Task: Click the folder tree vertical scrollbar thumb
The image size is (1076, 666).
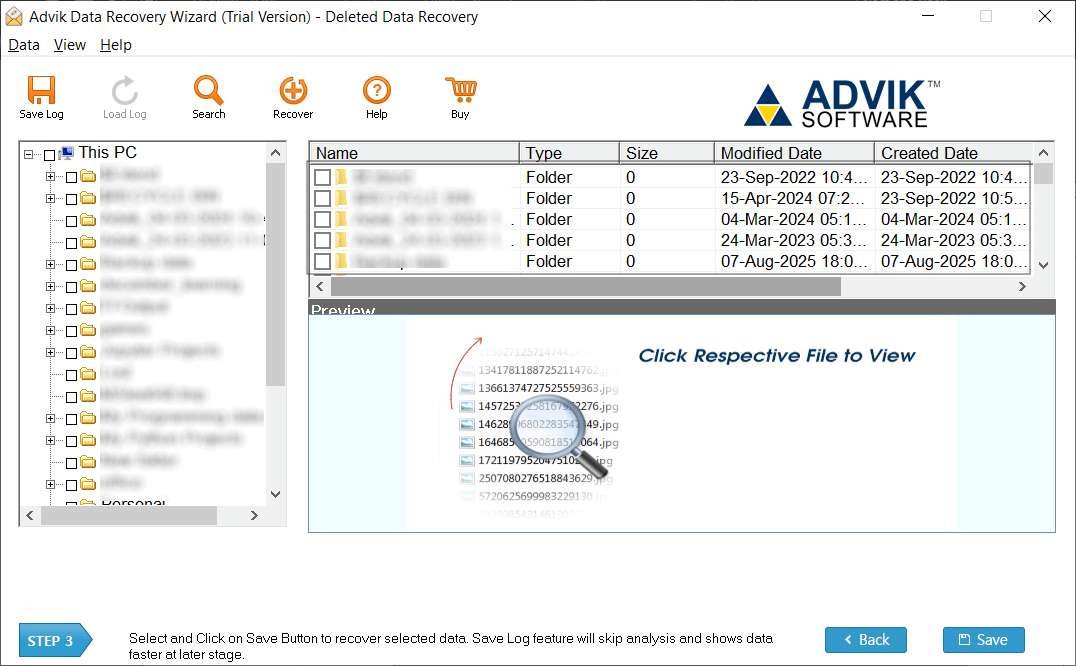Action: point(275,274)
